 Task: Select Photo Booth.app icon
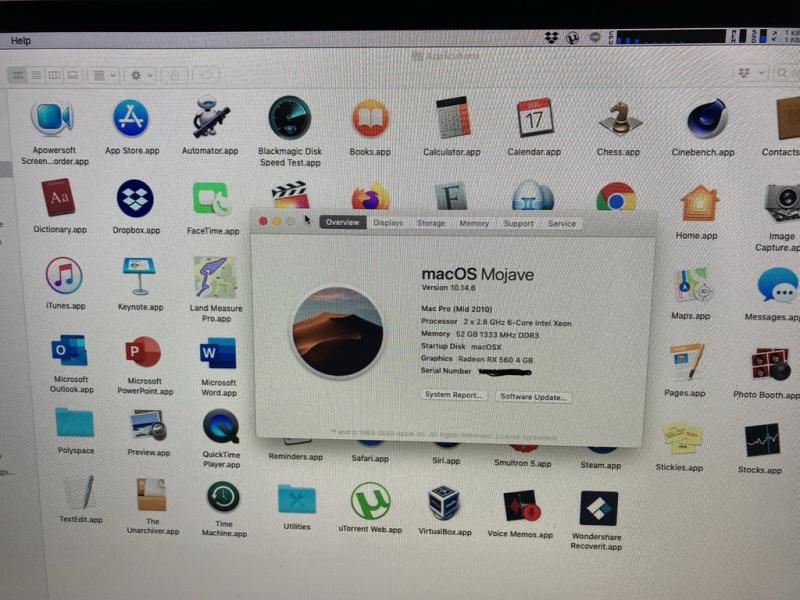click(x=769, y=364)
